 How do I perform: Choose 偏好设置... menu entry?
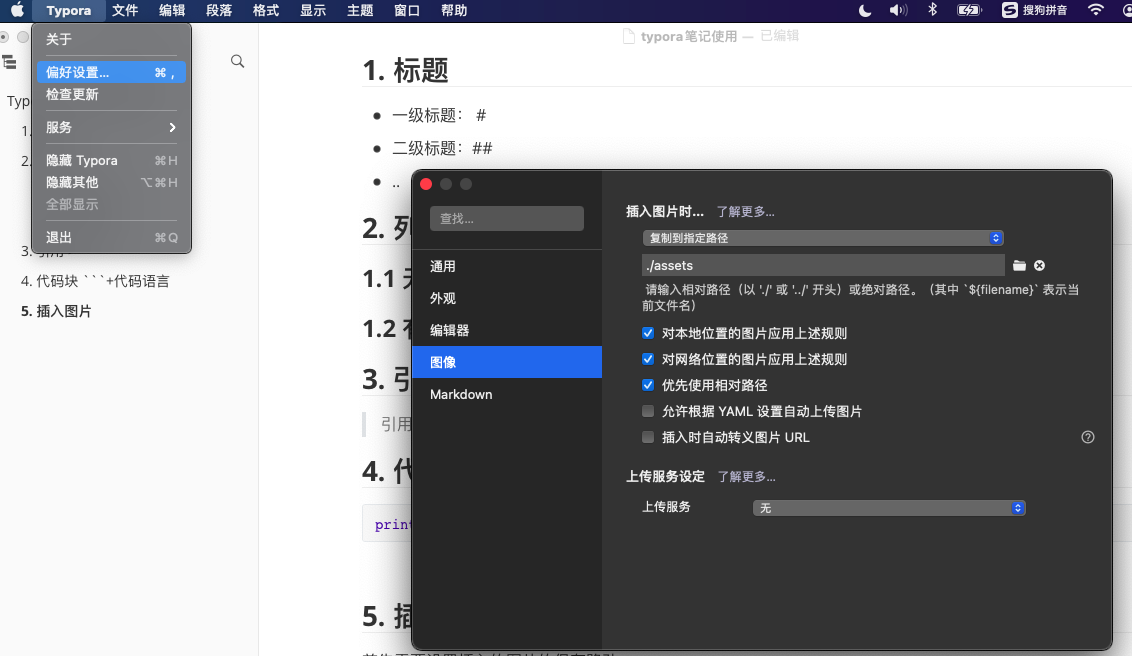(111, 72)
